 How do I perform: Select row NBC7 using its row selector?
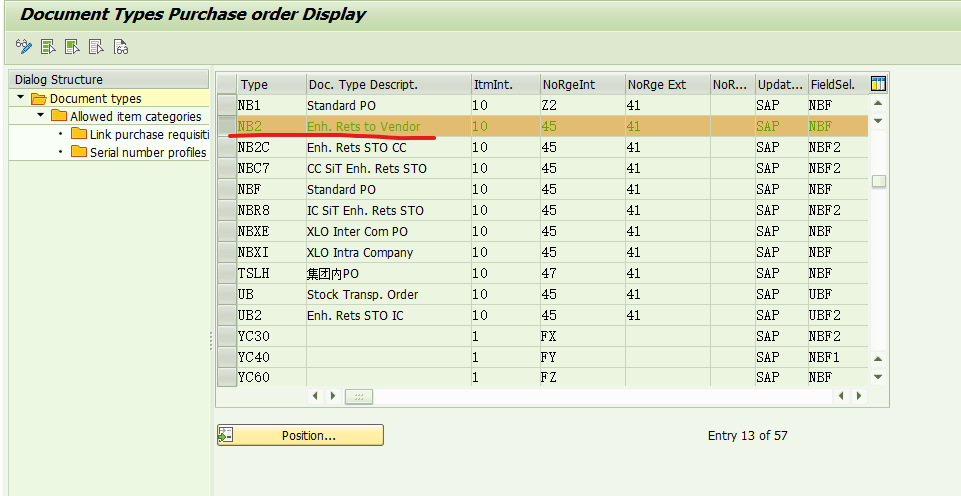(x=227, y=168)
